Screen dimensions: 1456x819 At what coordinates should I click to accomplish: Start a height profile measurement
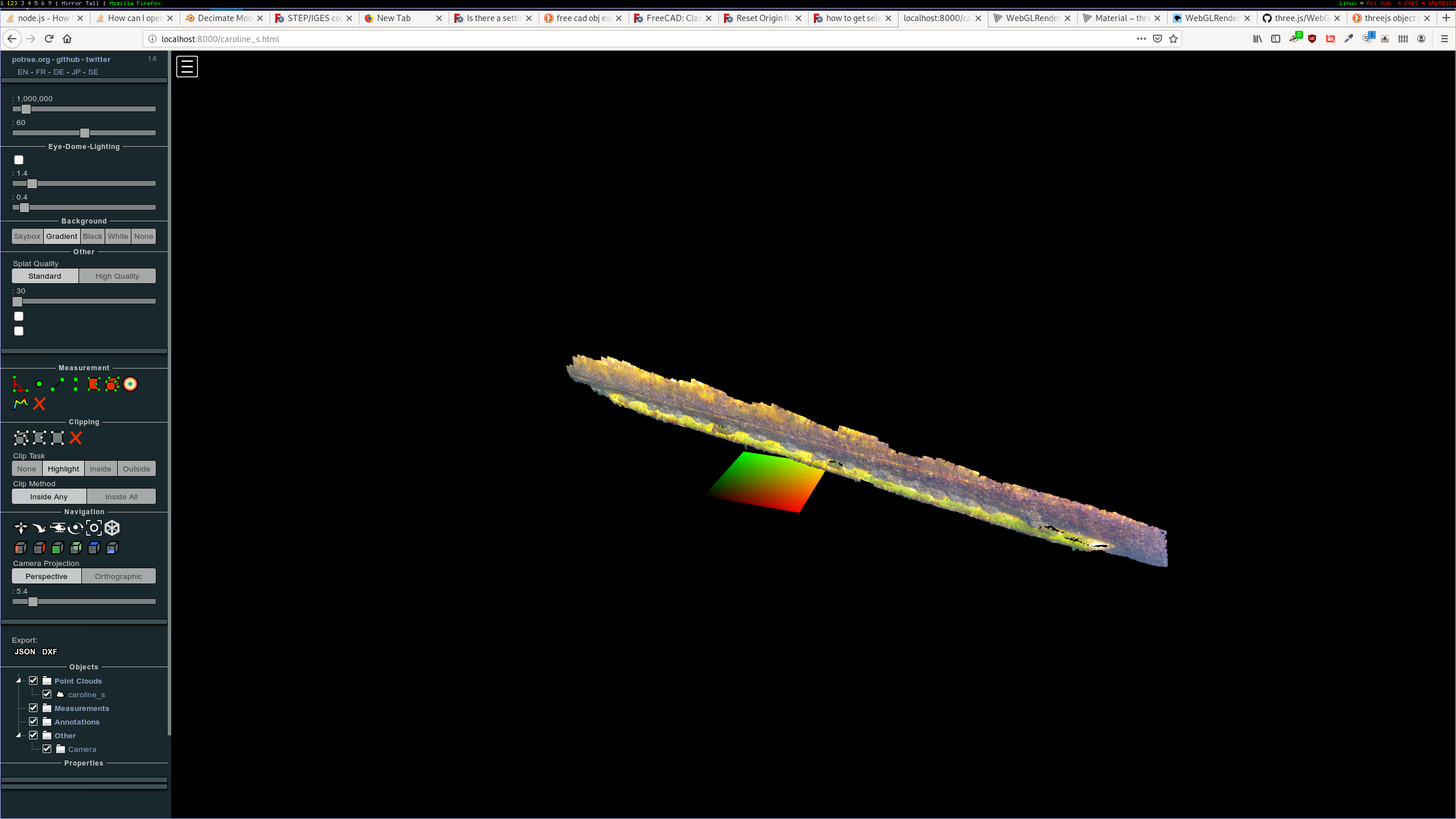coord(20,404)
